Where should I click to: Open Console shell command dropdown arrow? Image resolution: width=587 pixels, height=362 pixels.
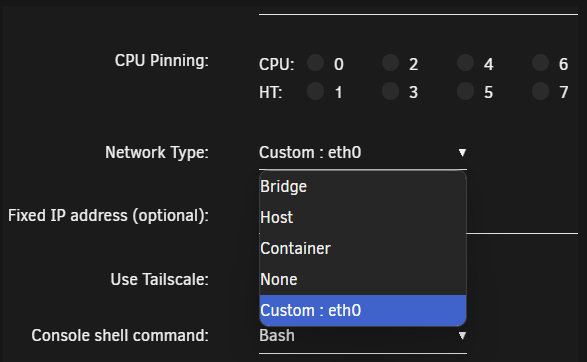coord(462,336)
